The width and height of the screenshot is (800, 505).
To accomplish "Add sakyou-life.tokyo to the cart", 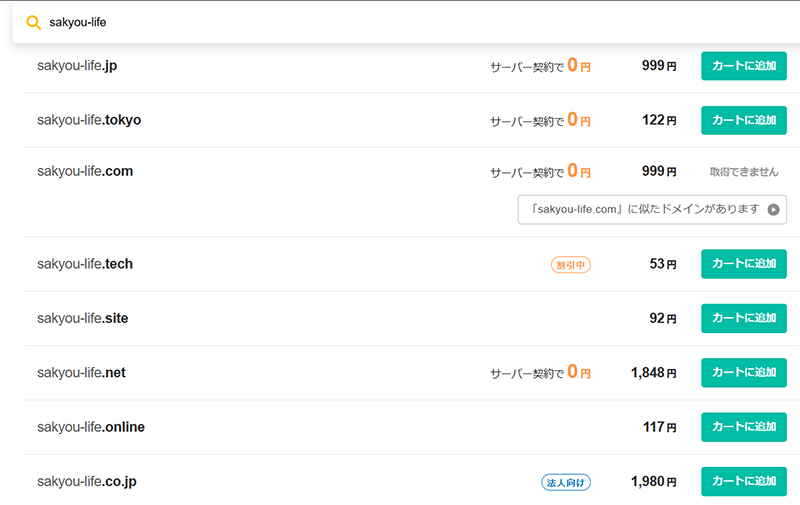I will (x=743, y=120).
